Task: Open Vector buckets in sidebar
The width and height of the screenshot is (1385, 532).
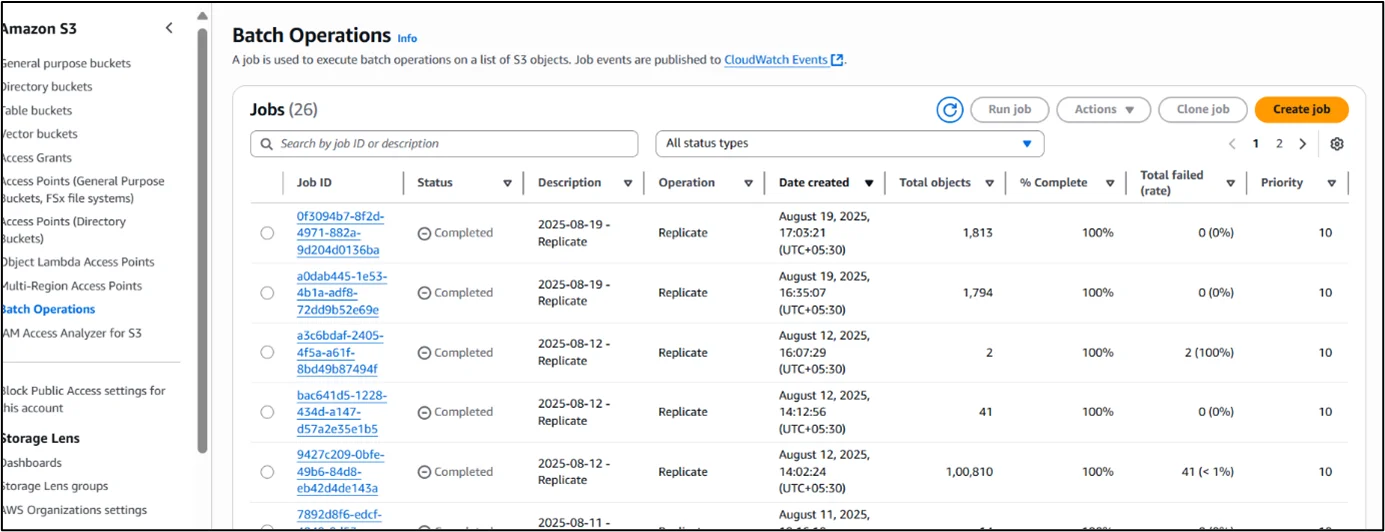Action: tap(39, 134)
